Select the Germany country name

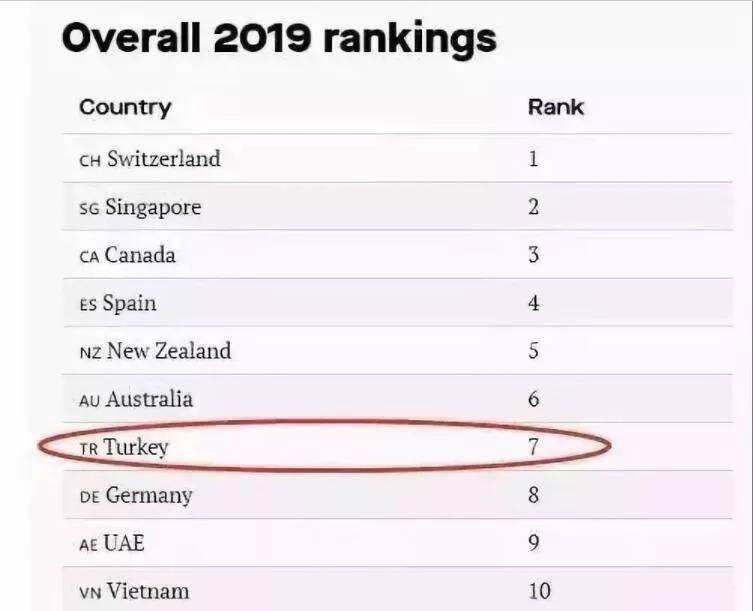[x=148, y=495]
